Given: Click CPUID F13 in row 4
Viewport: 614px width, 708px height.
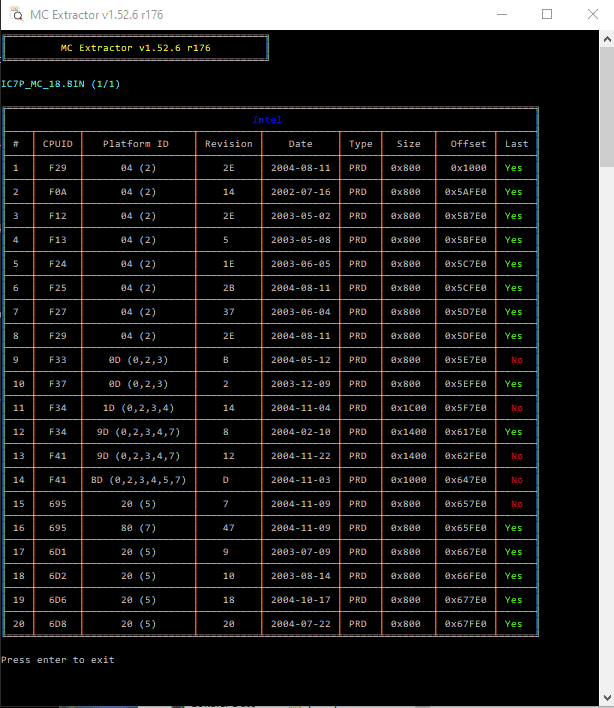Looking at the screenshot, I should (57, 240).
